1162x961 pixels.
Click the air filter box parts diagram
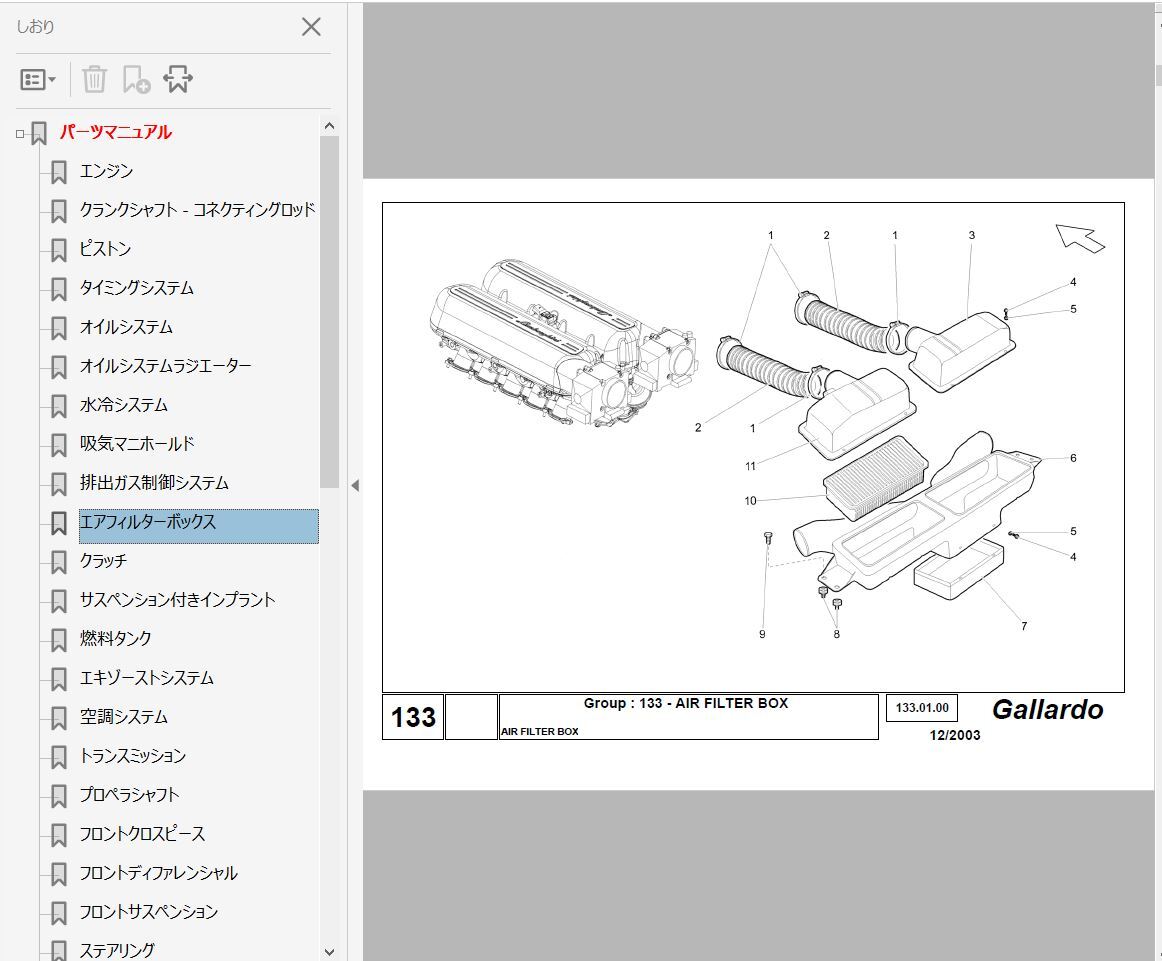(753, 448)
